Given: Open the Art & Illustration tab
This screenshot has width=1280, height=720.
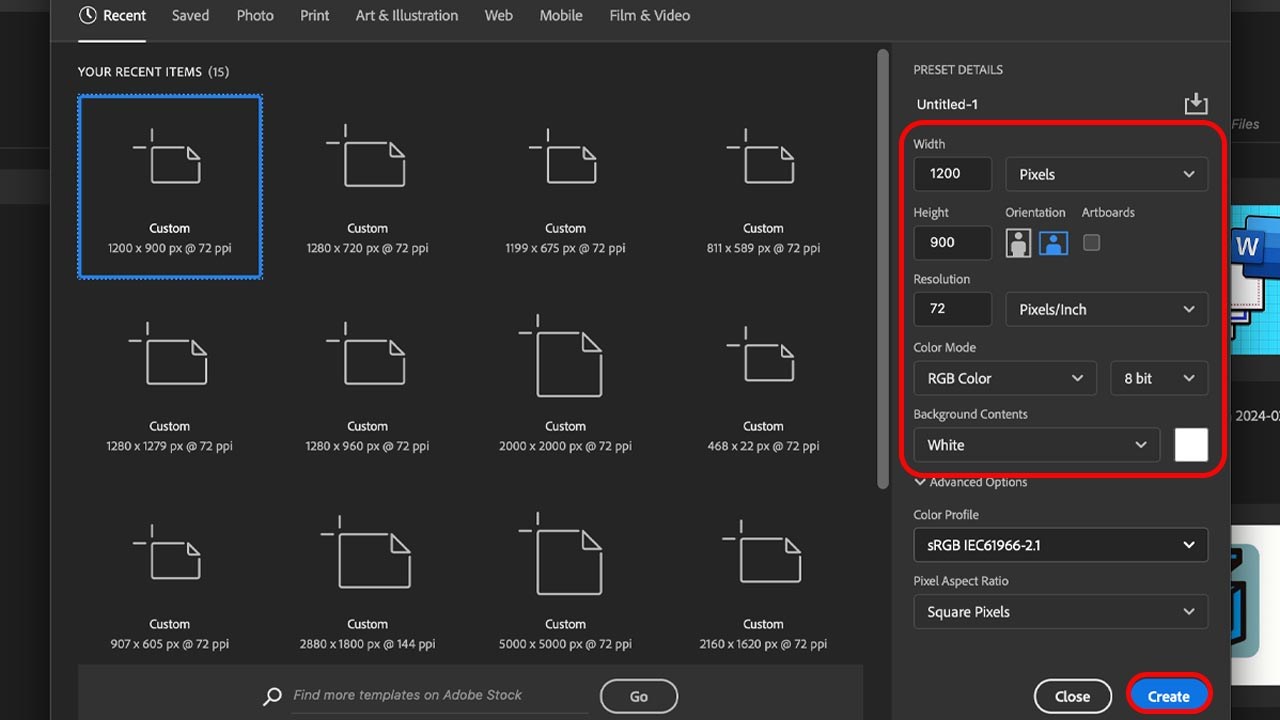Looking at the screenshot, I should coord(407,16).
